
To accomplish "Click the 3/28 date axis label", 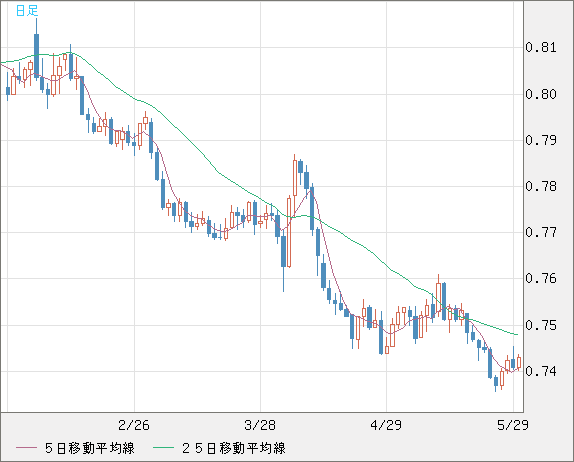I will [260, 425].
